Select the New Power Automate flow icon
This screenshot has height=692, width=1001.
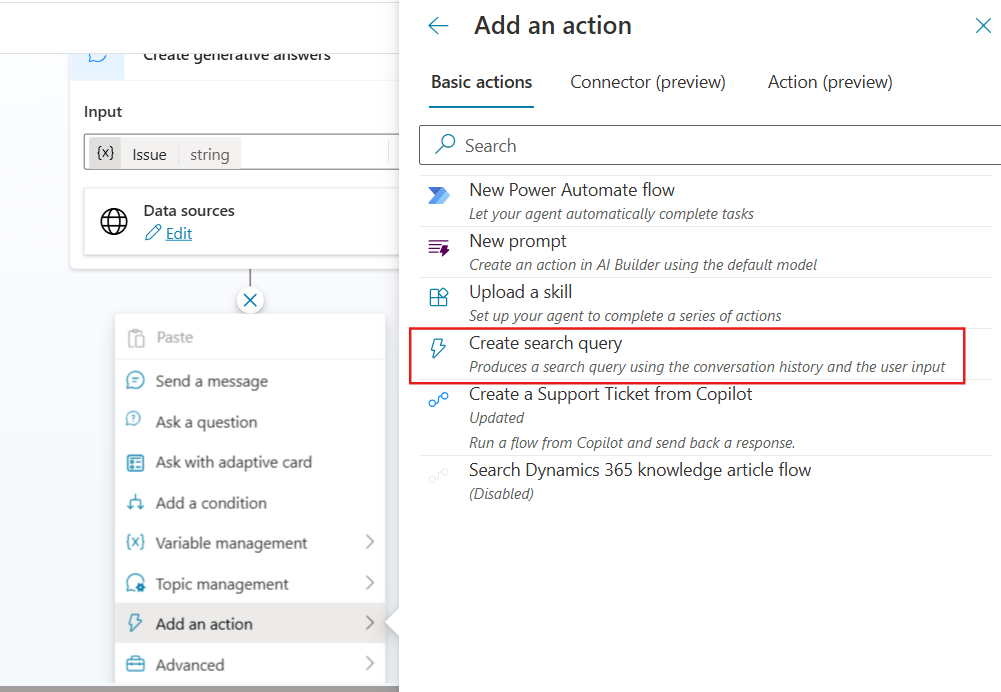pyautogui.click(x=438, y=196)
